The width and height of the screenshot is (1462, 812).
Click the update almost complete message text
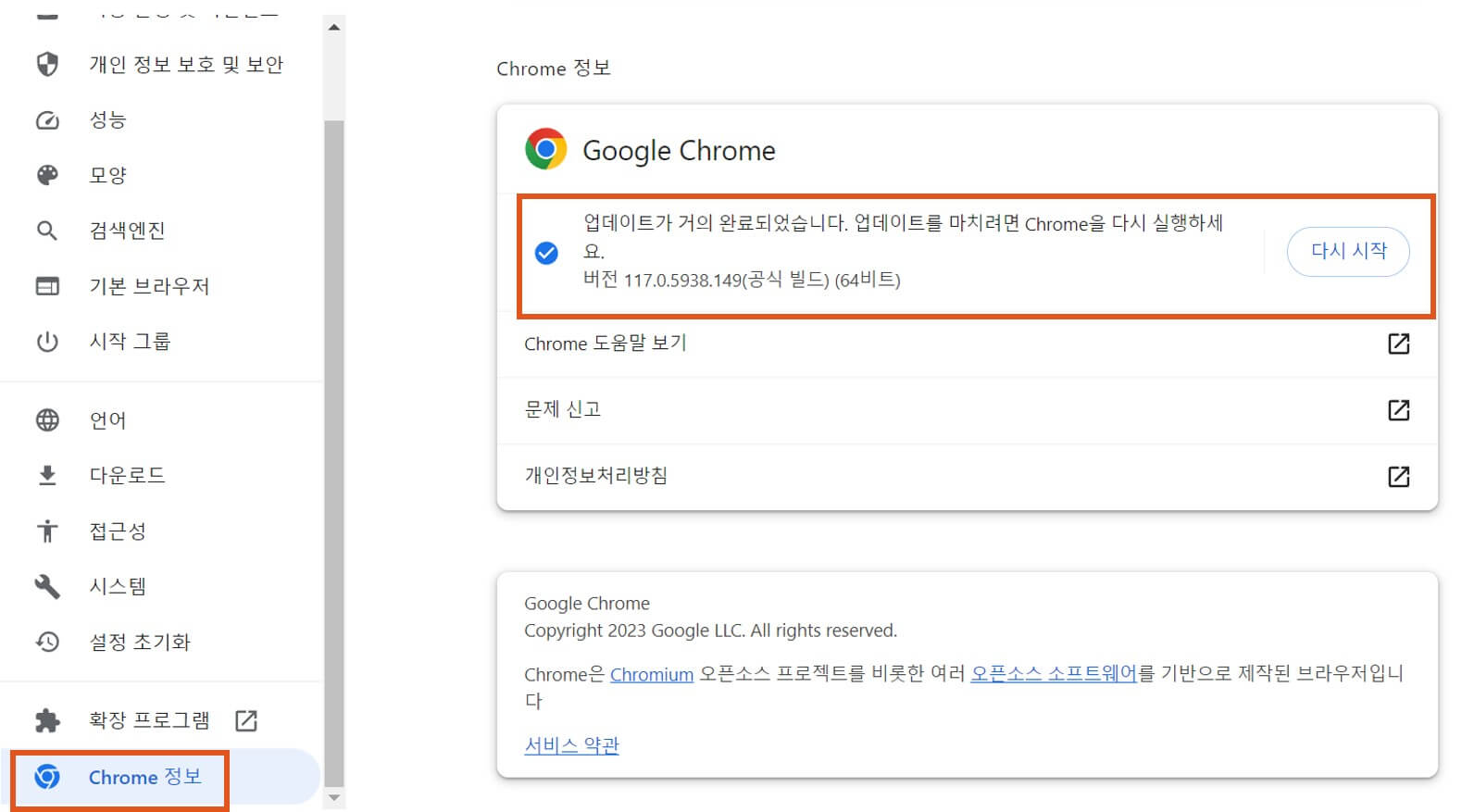(x=903, y=236)
